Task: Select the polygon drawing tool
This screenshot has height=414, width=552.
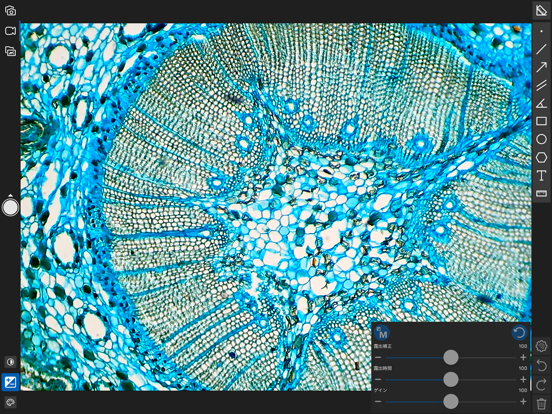Action: coord(541,157)
